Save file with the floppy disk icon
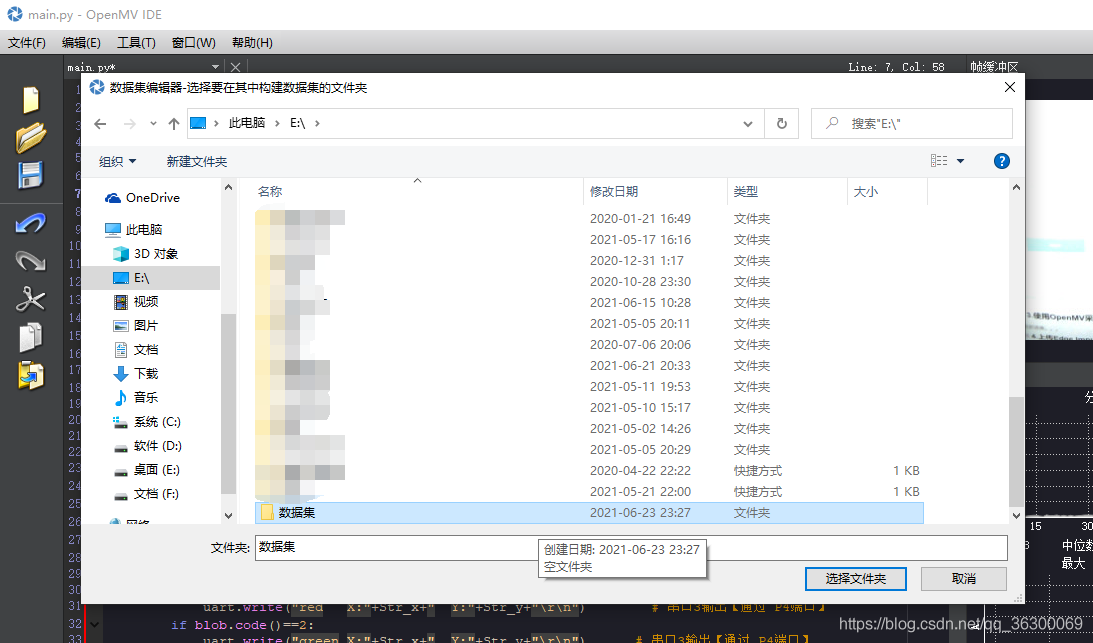 click(x=30, y=175)
